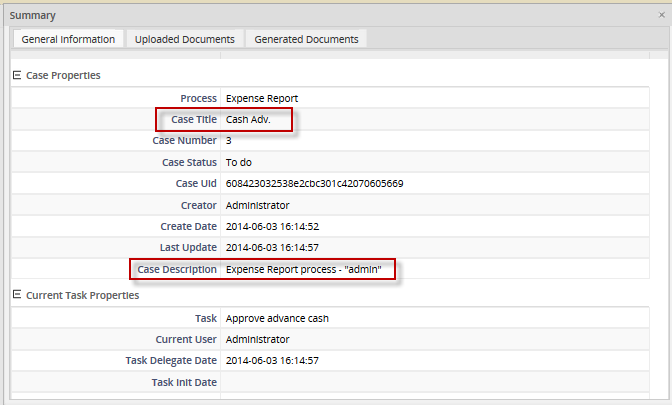672x405 pixels.
Task: Open the Uploaded Documents tab
Action: click(x=185, y=39)
